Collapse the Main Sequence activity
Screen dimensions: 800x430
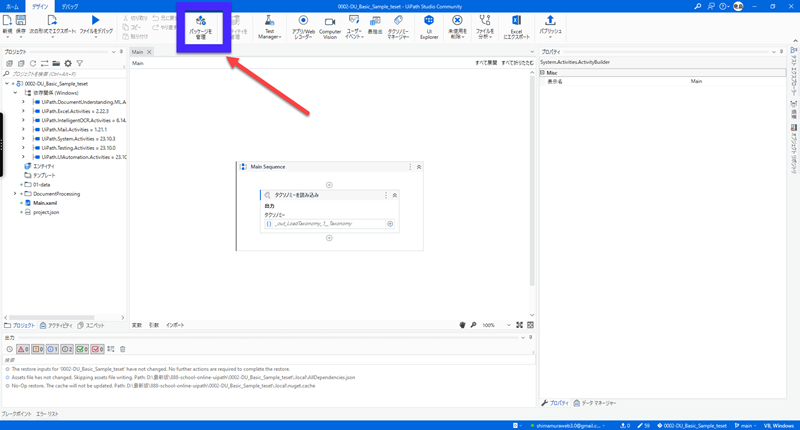tap(419, 167)
